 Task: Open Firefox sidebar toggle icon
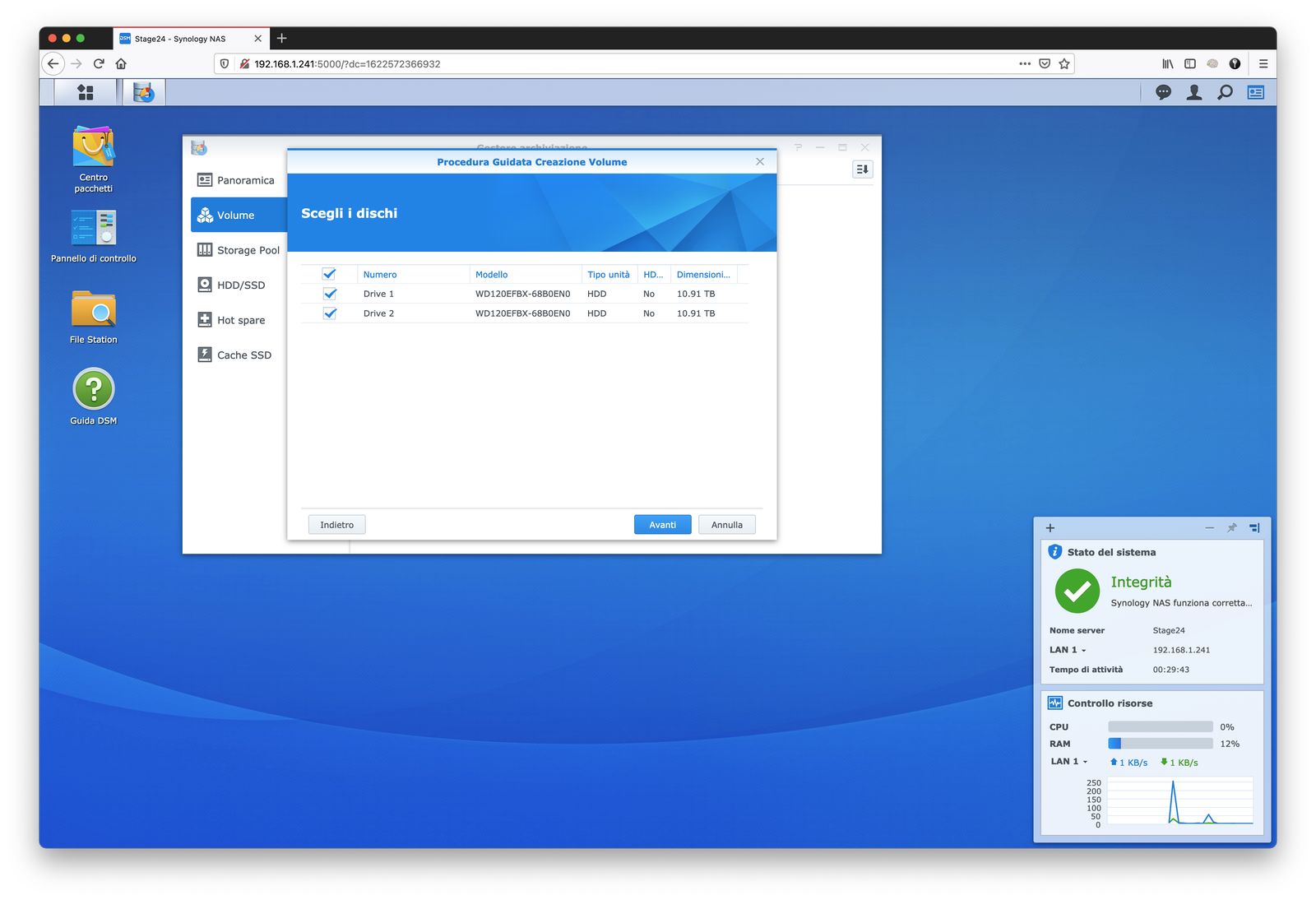(x=1190, y=63)
